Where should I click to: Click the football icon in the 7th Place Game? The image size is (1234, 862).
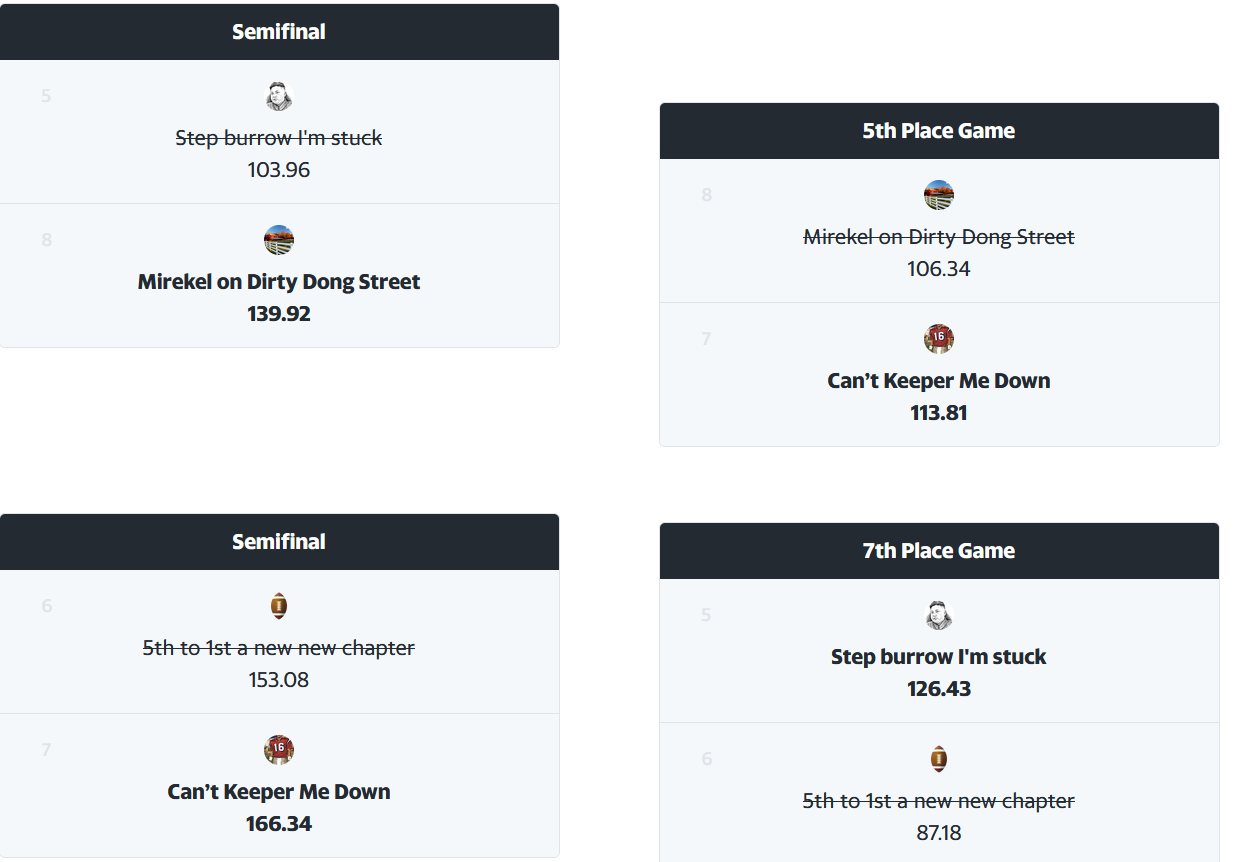pos(939,759)
